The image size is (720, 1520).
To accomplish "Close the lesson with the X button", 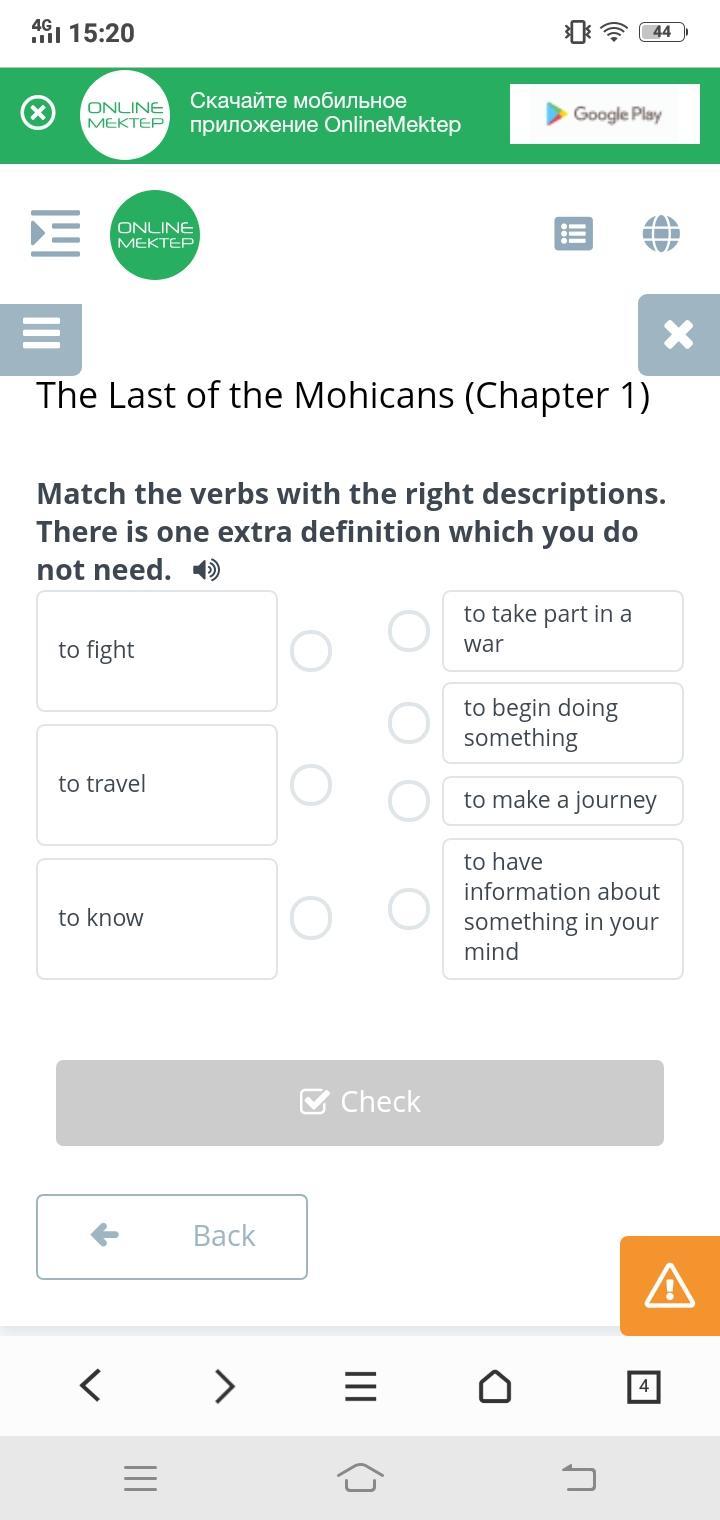I will pyautogui.click(x=678, y=334).
